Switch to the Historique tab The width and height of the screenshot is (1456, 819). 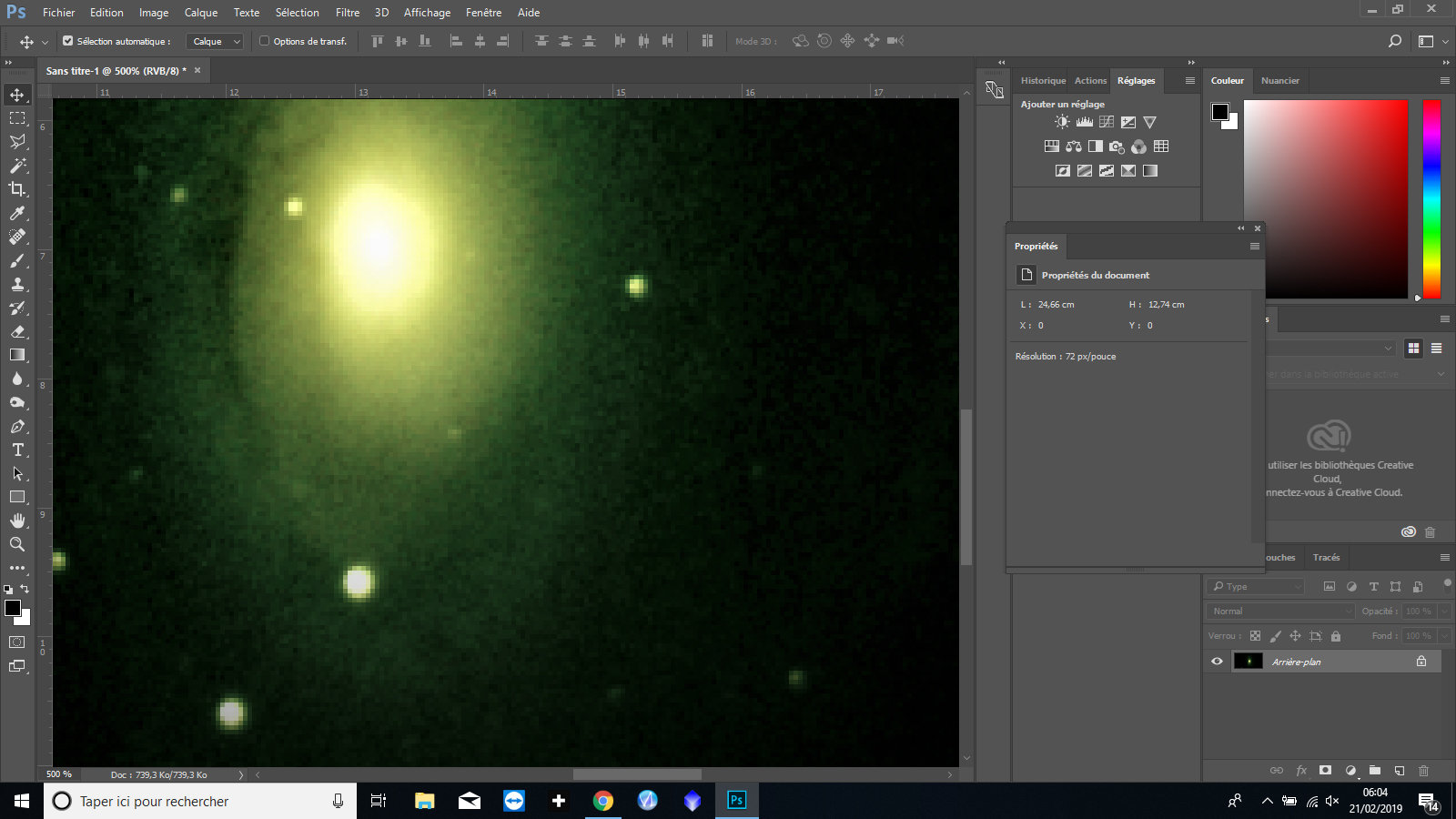coord(1043,81)
